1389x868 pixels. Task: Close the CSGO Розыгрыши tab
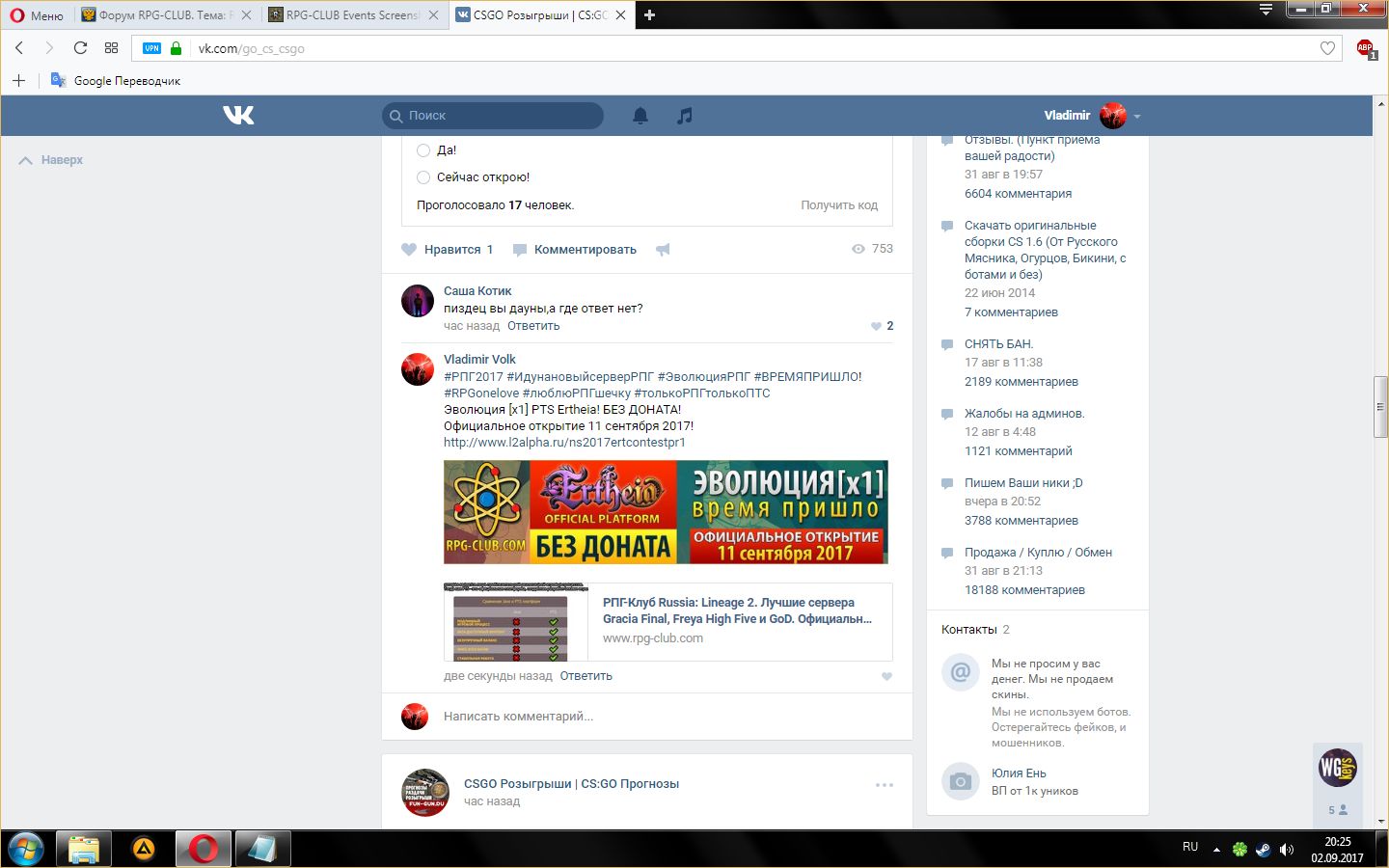click(x=620, y=15)
